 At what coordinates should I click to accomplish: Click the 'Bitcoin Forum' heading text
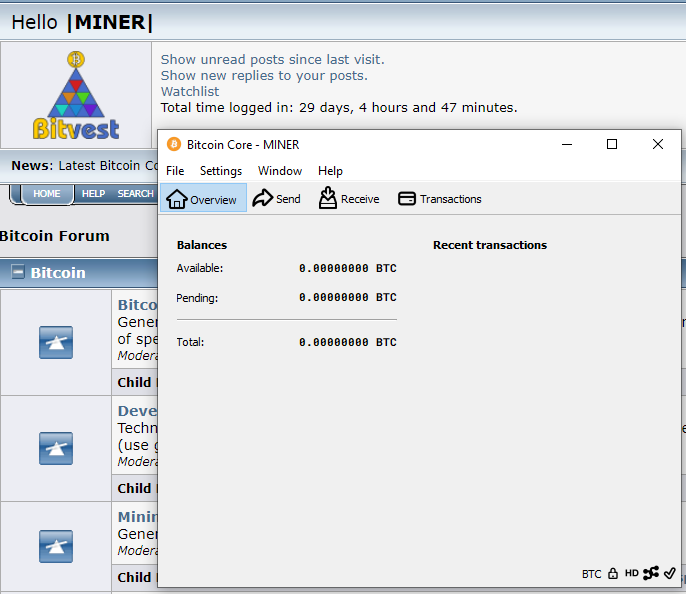(55, 236)
